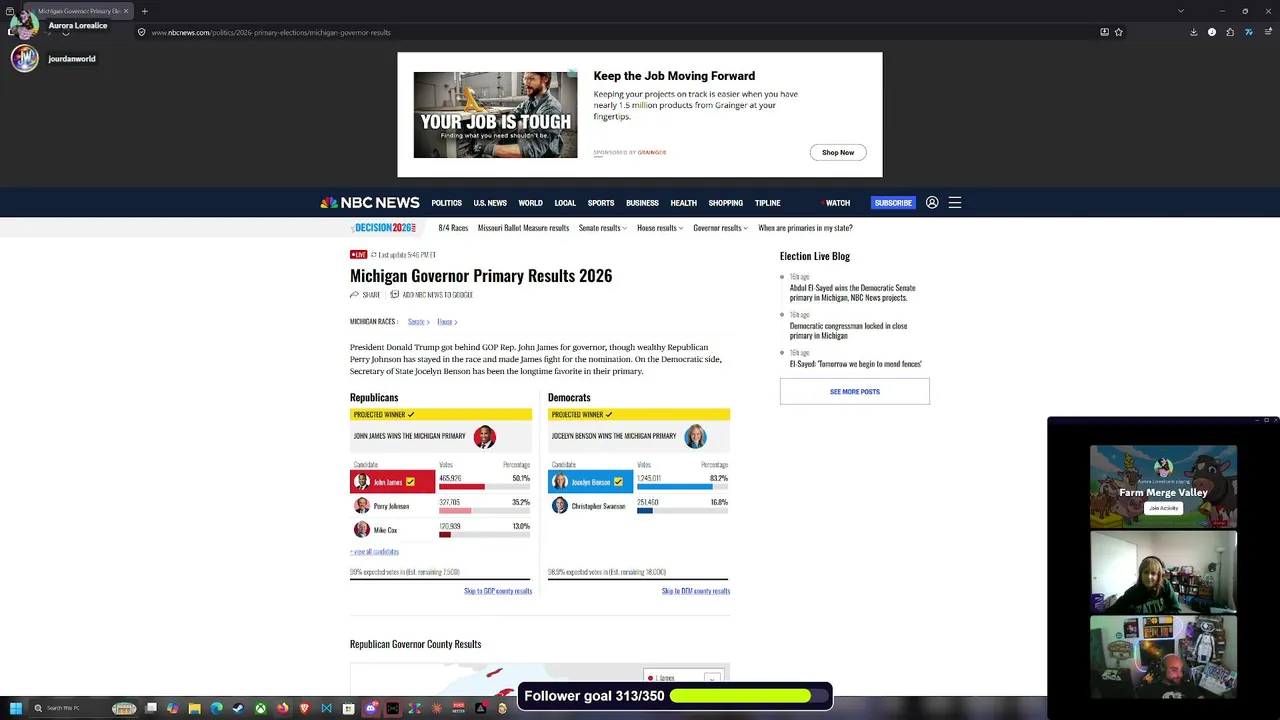The image size is (1280, 720).
Task: Expand view all candidates link
Action: click(374, 551)
